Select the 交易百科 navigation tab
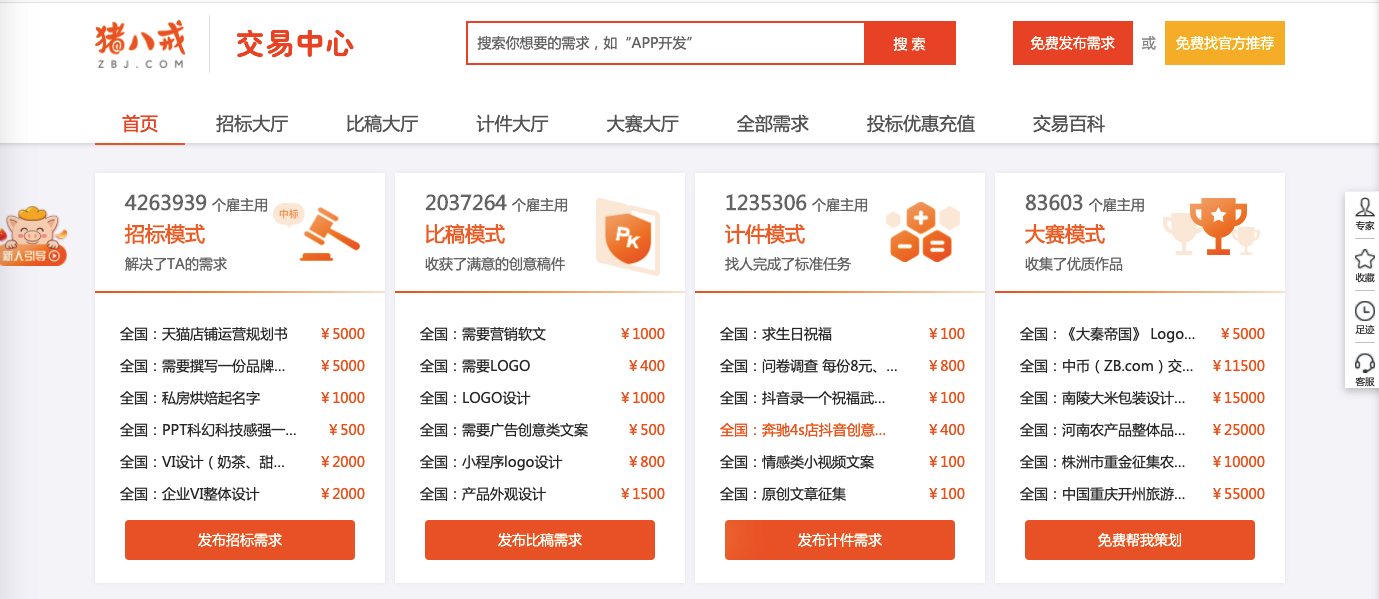Image resolution: width=1379 pixels, height=599 pixels. click(1068, 124)
